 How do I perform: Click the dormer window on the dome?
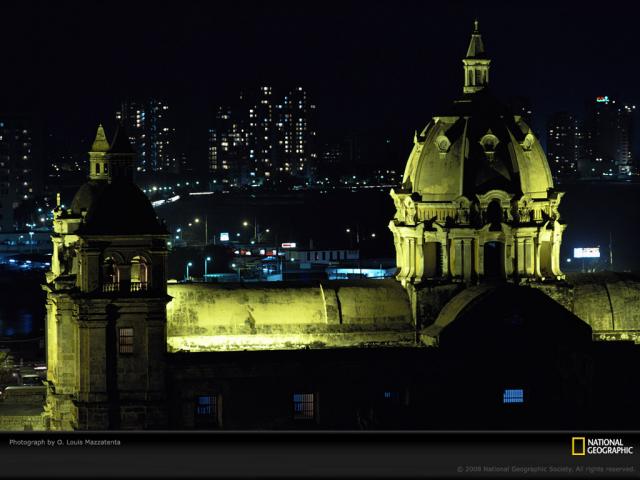[x=489, y=142]
